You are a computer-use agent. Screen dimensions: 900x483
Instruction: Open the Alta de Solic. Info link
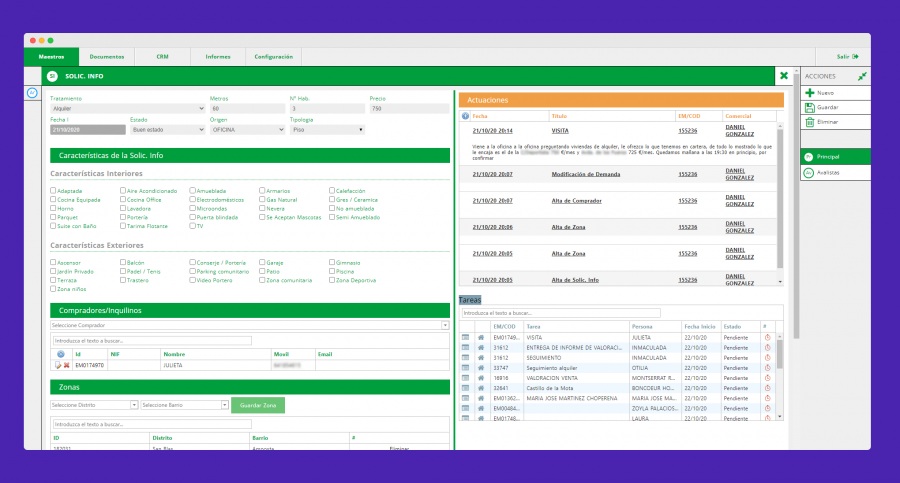pos(575,280)
